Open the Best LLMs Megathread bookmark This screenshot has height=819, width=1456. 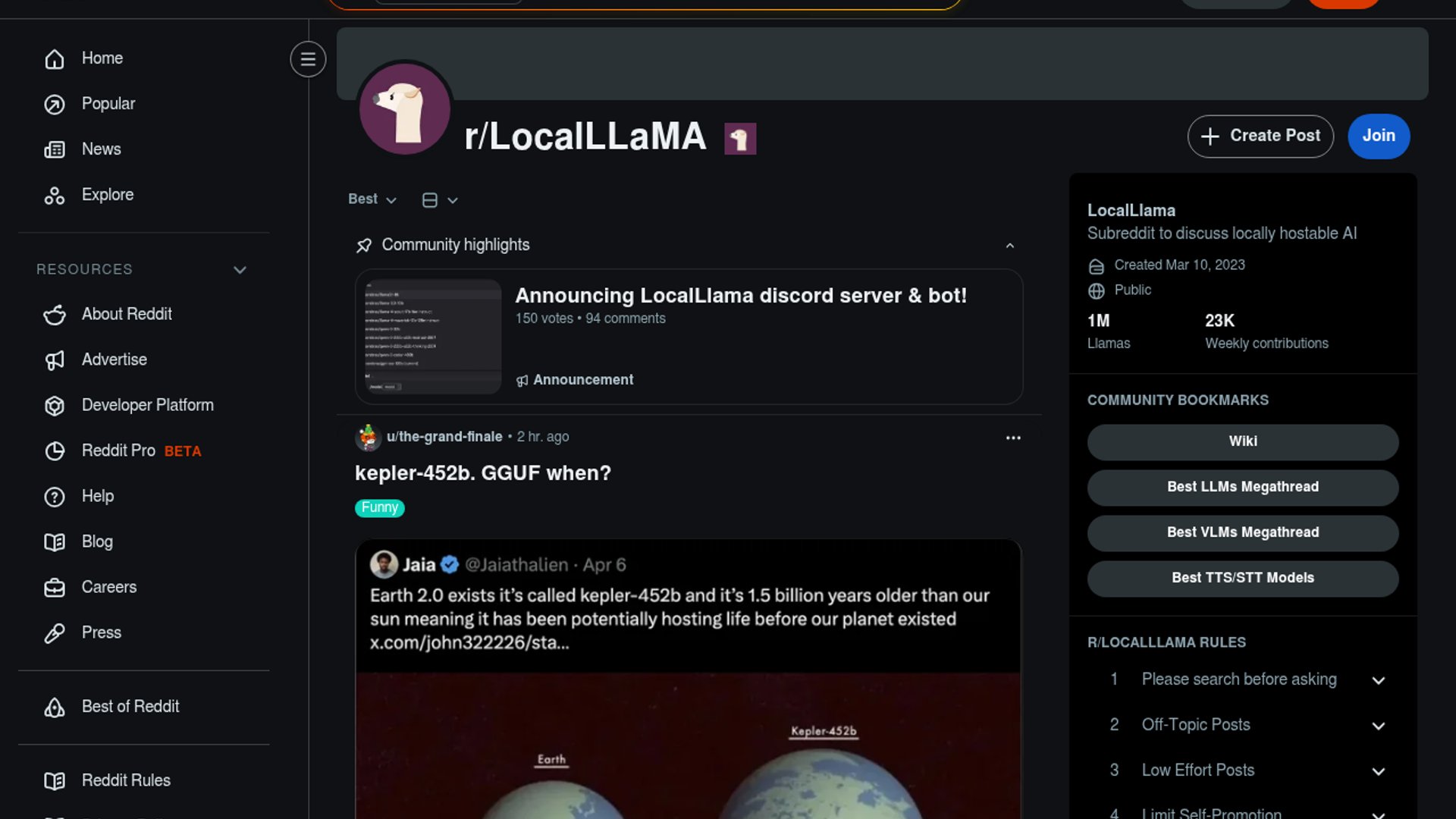1243,487
